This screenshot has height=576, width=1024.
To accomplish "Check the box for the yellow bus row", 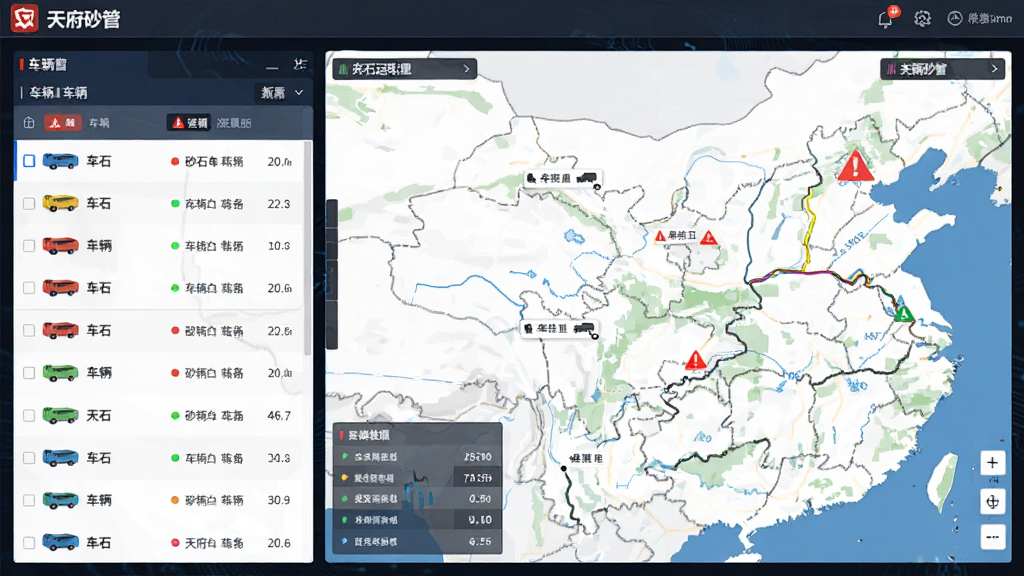I will click(29, 204).
